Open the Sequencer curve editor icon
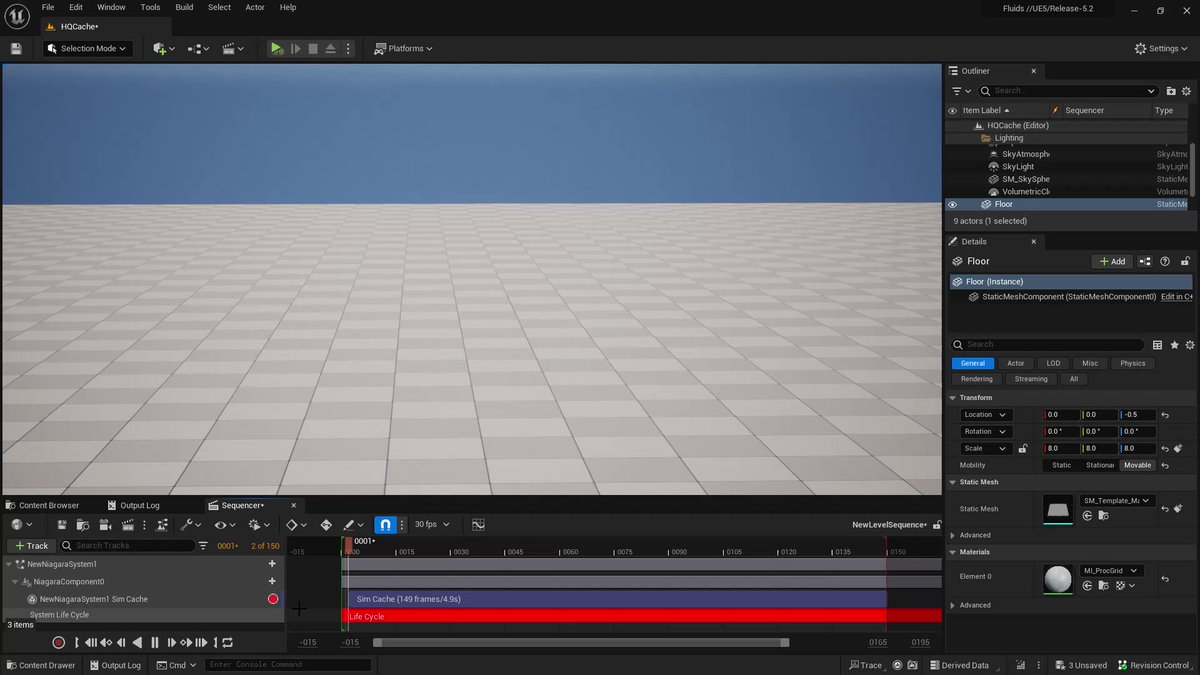The width and height of the screenshot is (1200, 675). [478, 524]
